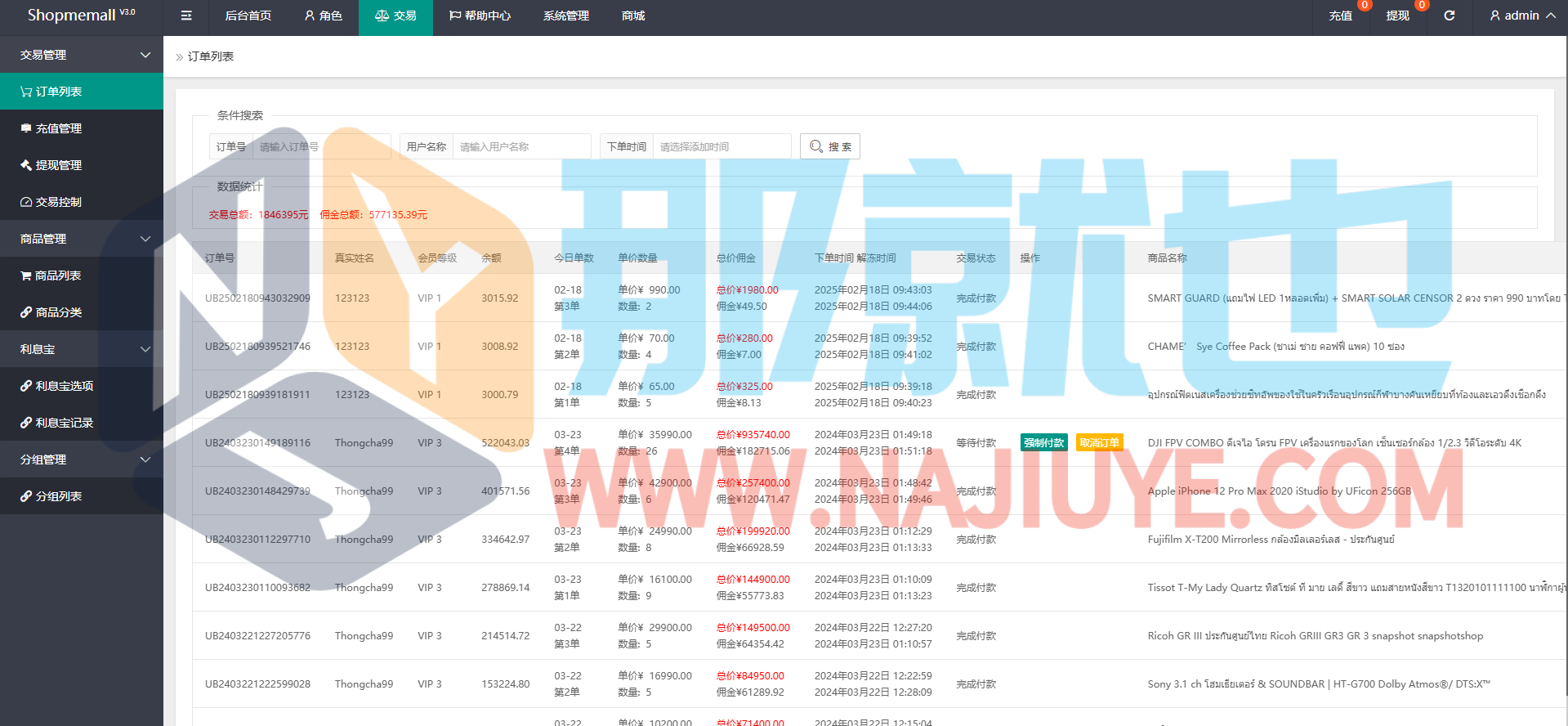Open the 系统管理 top menu
This screenshot has width=1568, height=726.
tap(565, 16)
